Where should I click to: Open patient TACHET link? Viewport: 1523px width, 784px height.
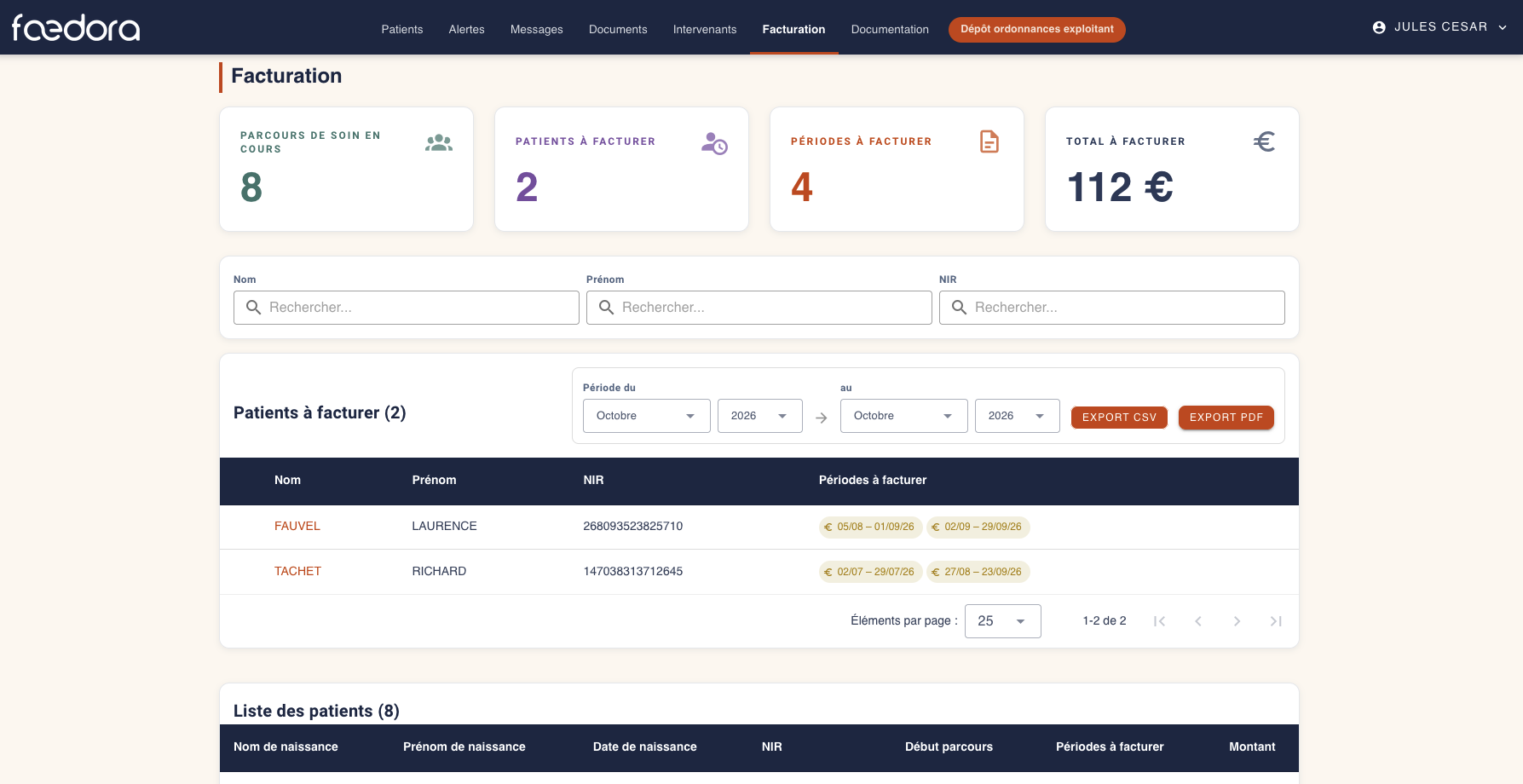coord(297,571)
